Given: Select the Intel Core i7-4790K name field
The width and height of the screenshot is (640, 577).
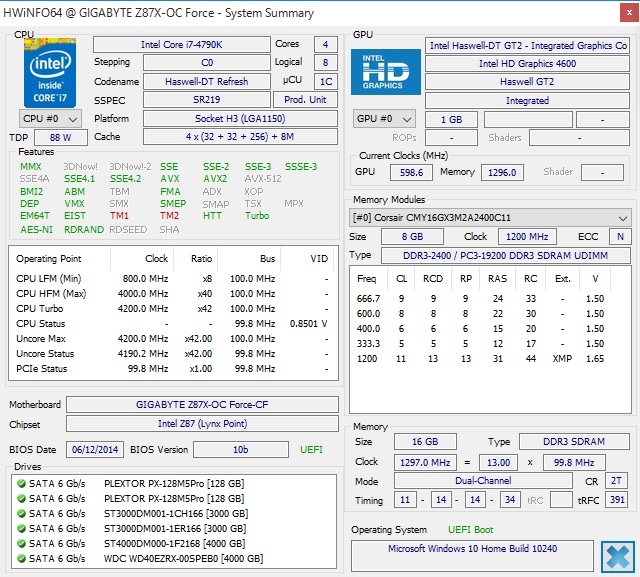Looking at the screenshot, I should tap(181, 45).
